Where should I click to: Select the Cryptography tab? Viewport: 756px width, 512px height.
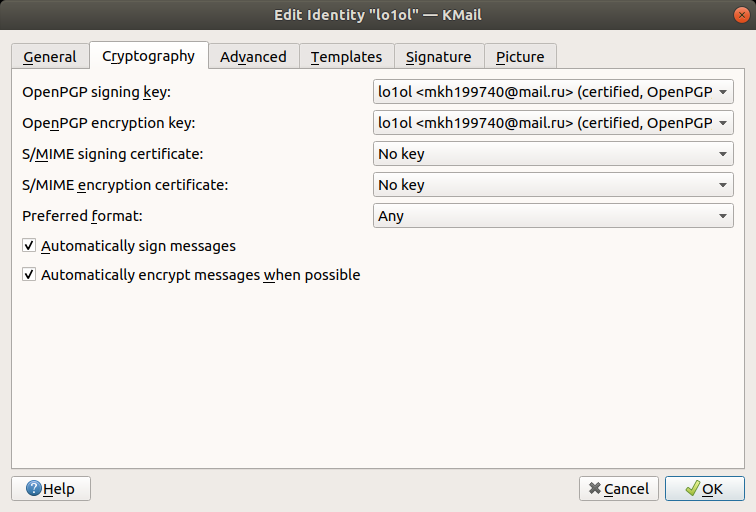pos(149,56)
